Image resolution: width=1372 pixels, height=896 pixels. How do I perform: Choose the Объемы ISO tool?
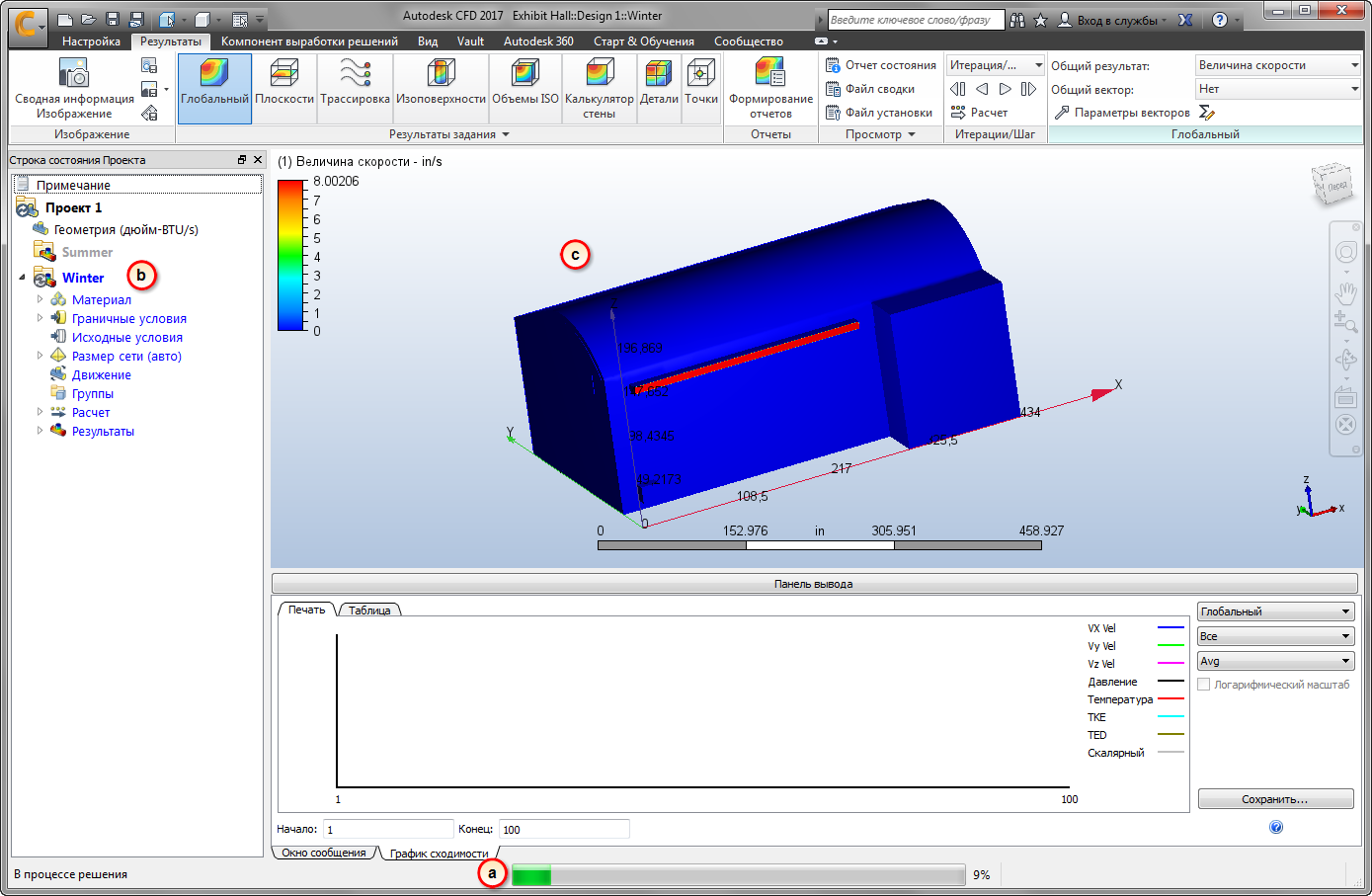click(525, 87)
